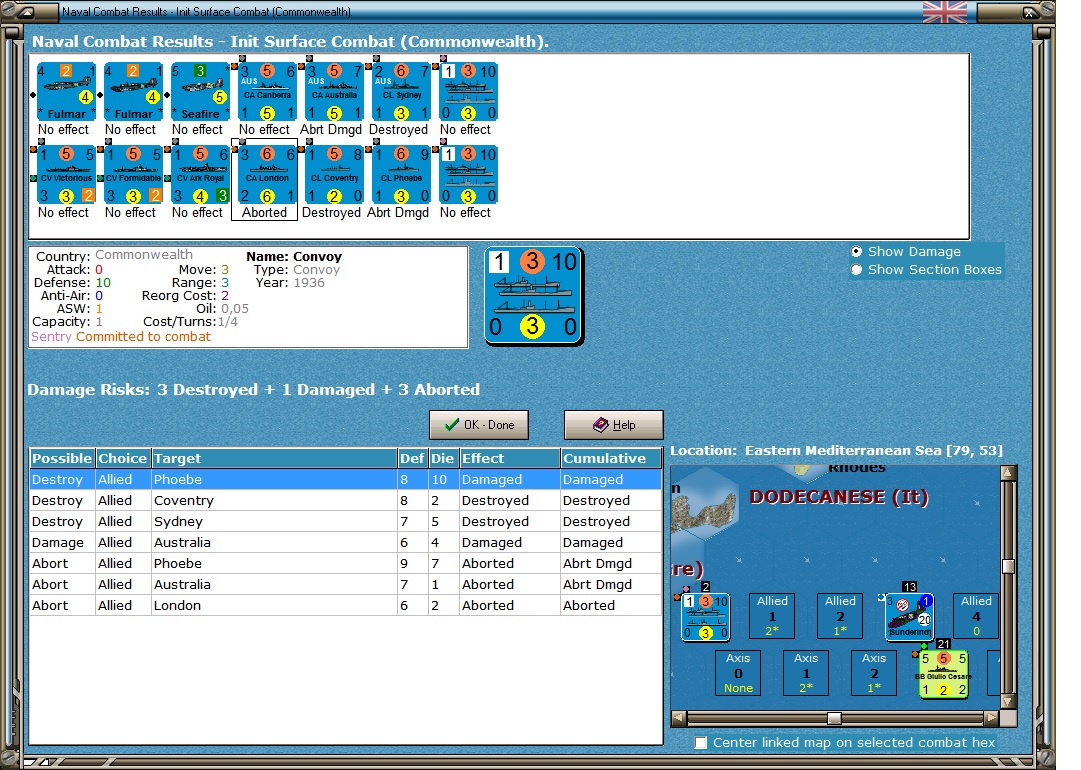Click the Allied 1 section box

pos(772,616)
